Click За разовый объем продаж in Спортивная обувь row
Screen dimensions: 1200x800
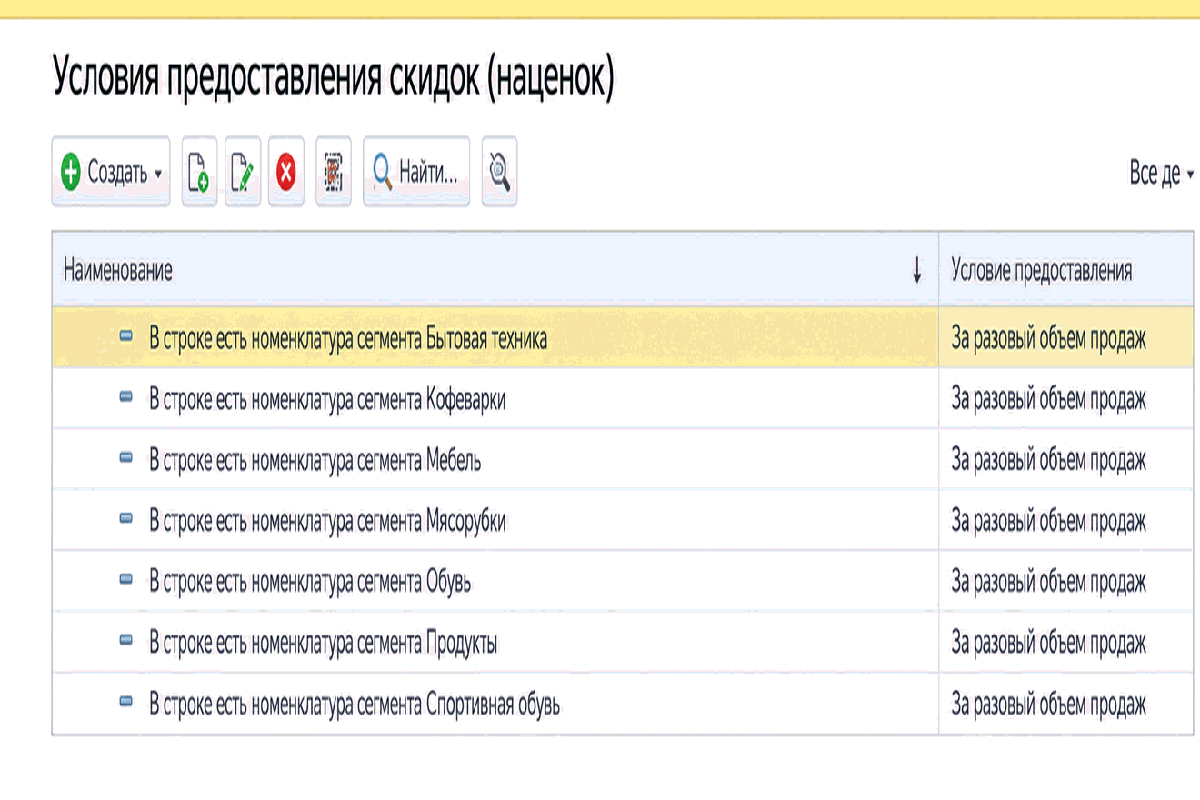click(x=1048, y=705)
